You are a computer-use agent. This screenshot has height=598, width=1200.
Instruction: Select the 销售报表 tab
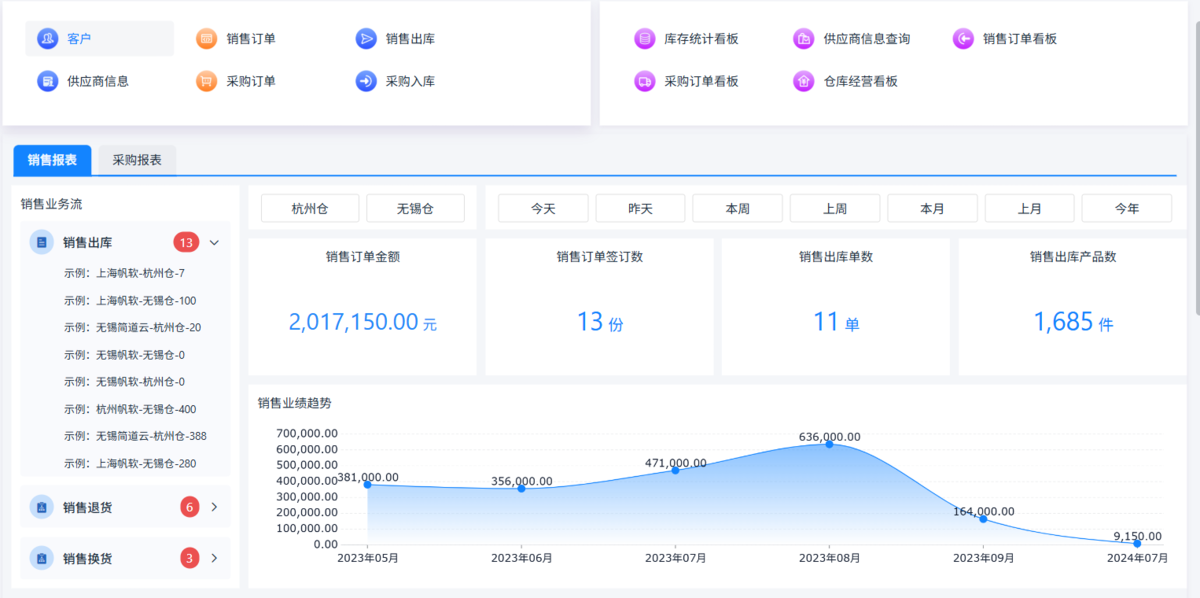[52, 160]
